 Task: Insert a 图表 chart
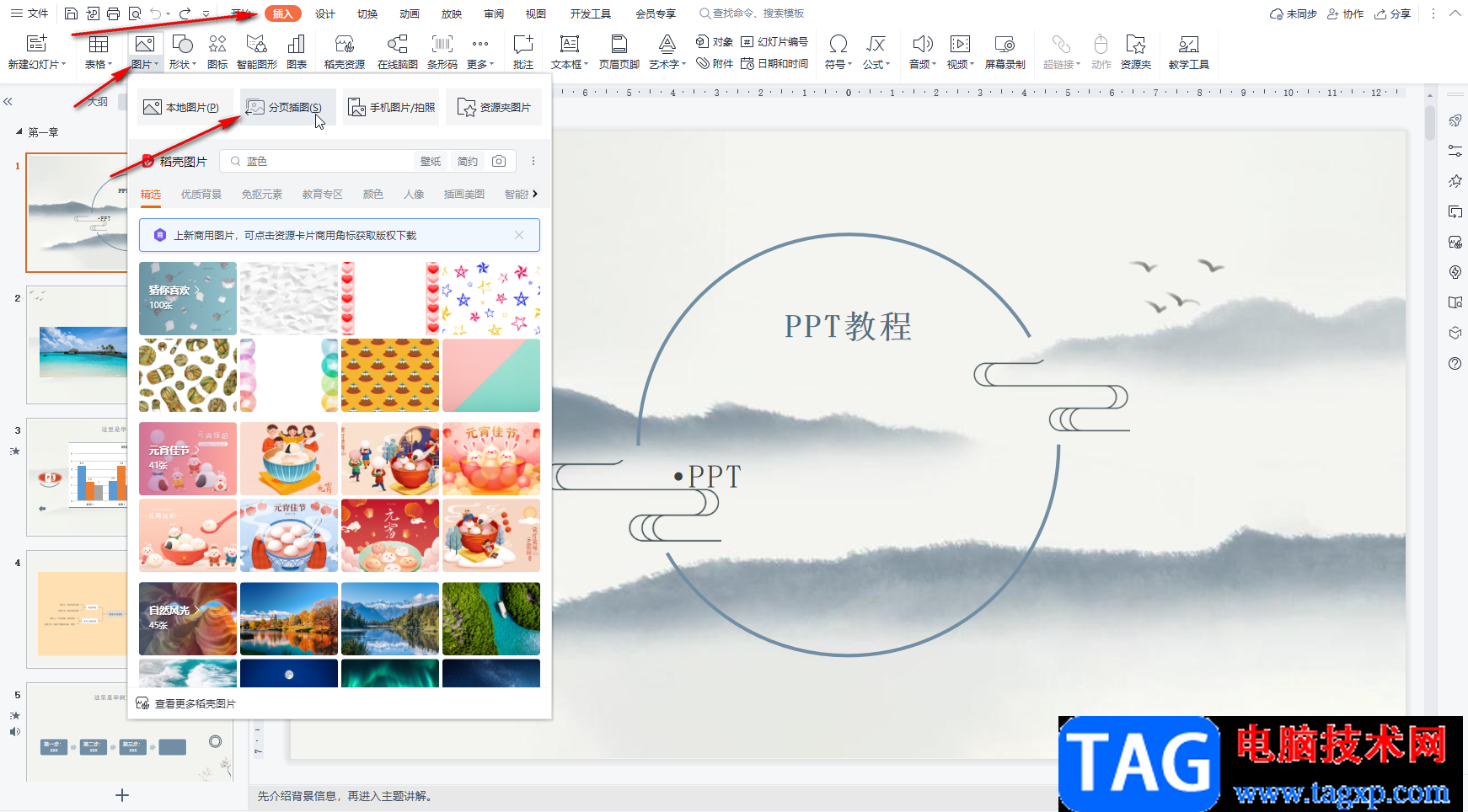pos(297,44)
